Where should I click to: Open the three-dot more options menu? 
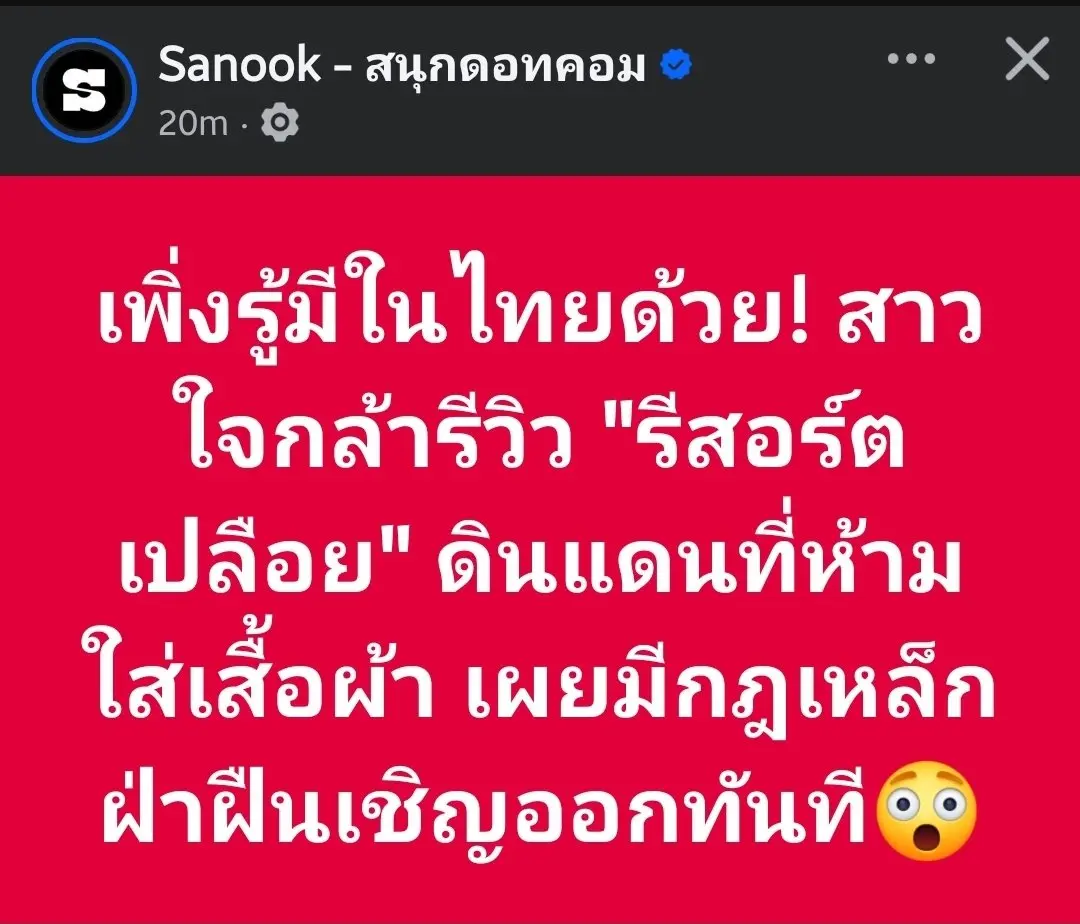(x=911, y=59)
